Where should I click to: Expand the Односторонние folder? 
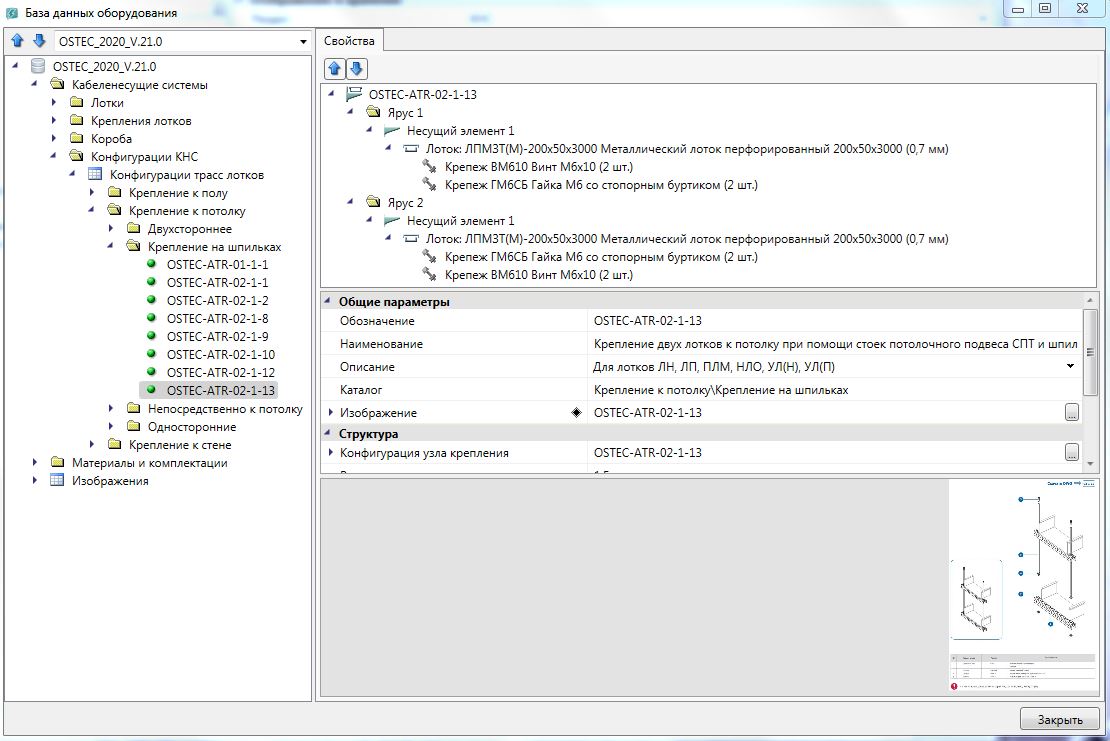point(111,426)
